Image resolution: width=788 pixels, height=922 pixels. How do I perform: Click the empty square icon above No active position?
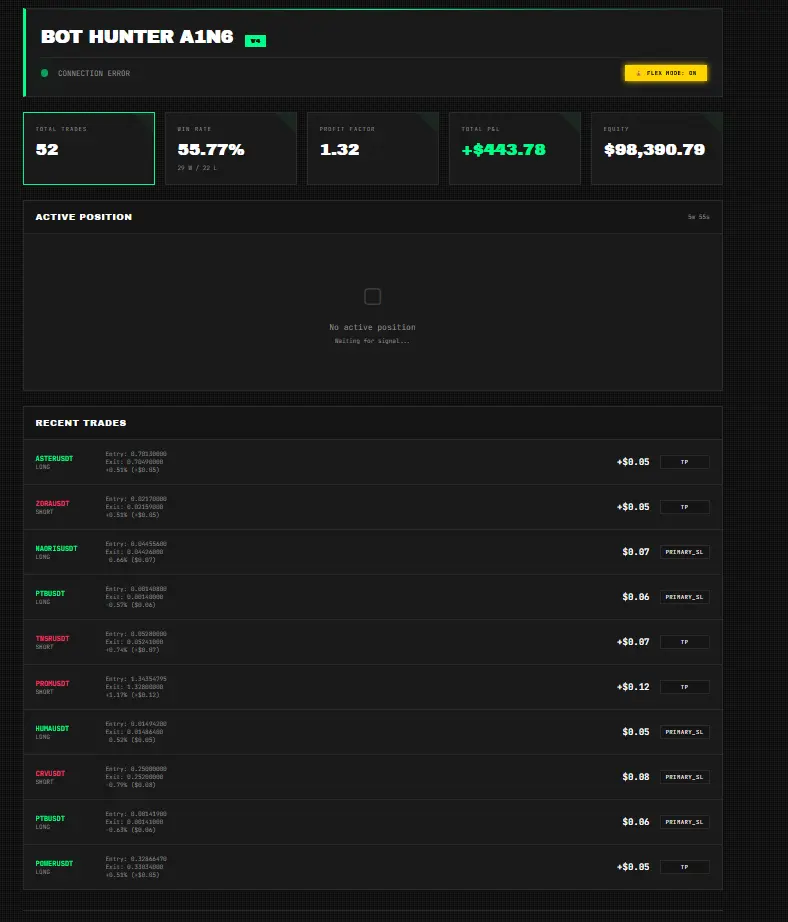click(x=372, y=296)
